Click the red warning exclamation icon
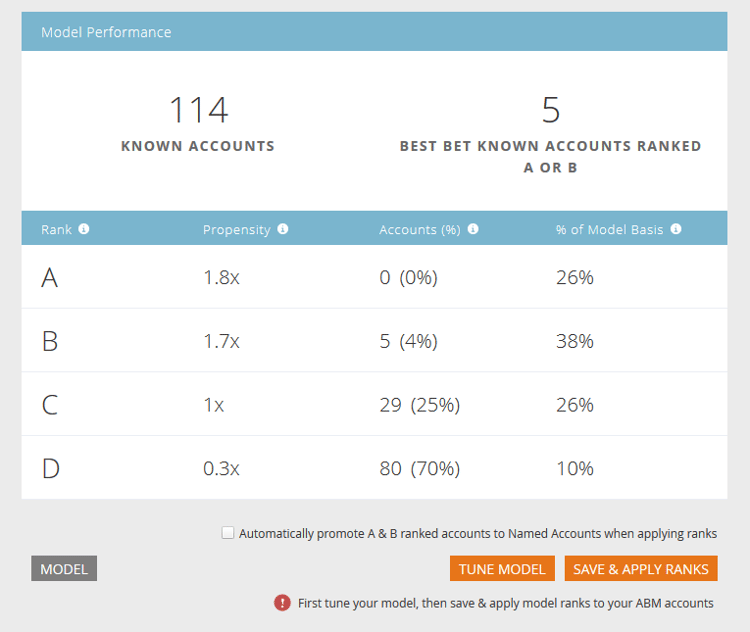This screenshot has height=632, width=750. pyautogui.click(x=282, y=603)
